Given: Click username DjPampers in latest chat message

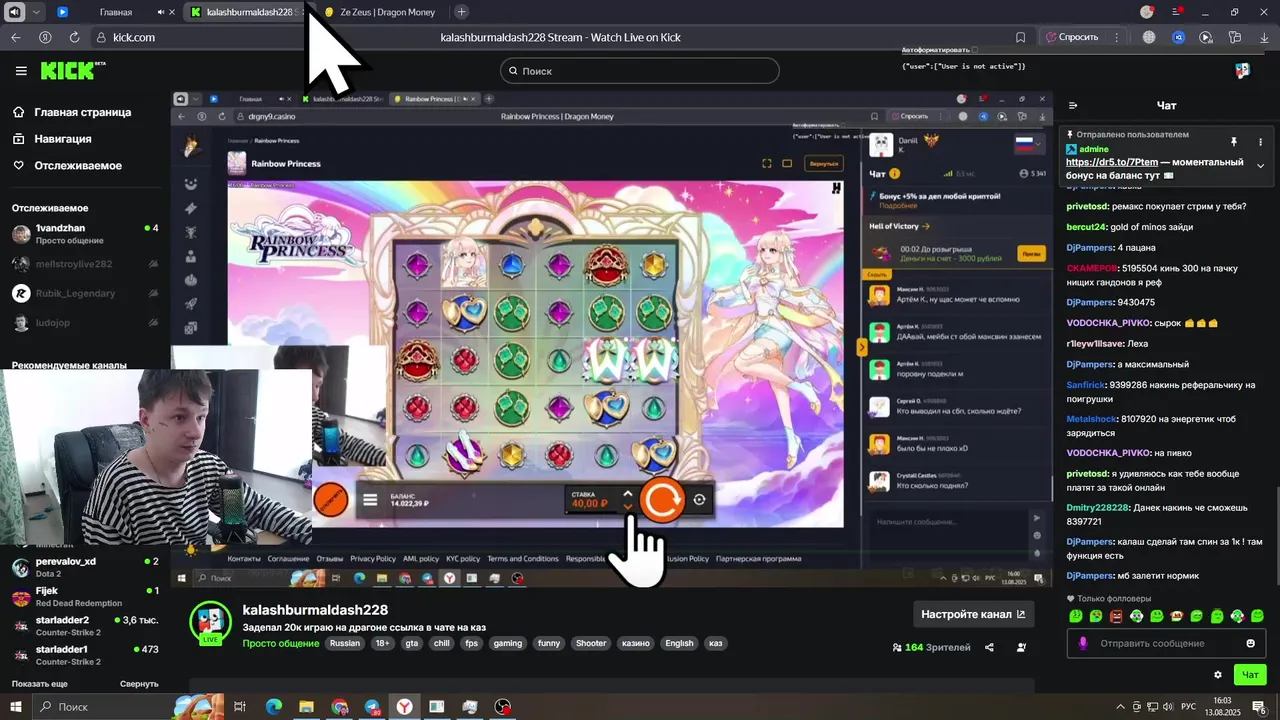Looking at the screenshot, I should tap(1088, 576).
